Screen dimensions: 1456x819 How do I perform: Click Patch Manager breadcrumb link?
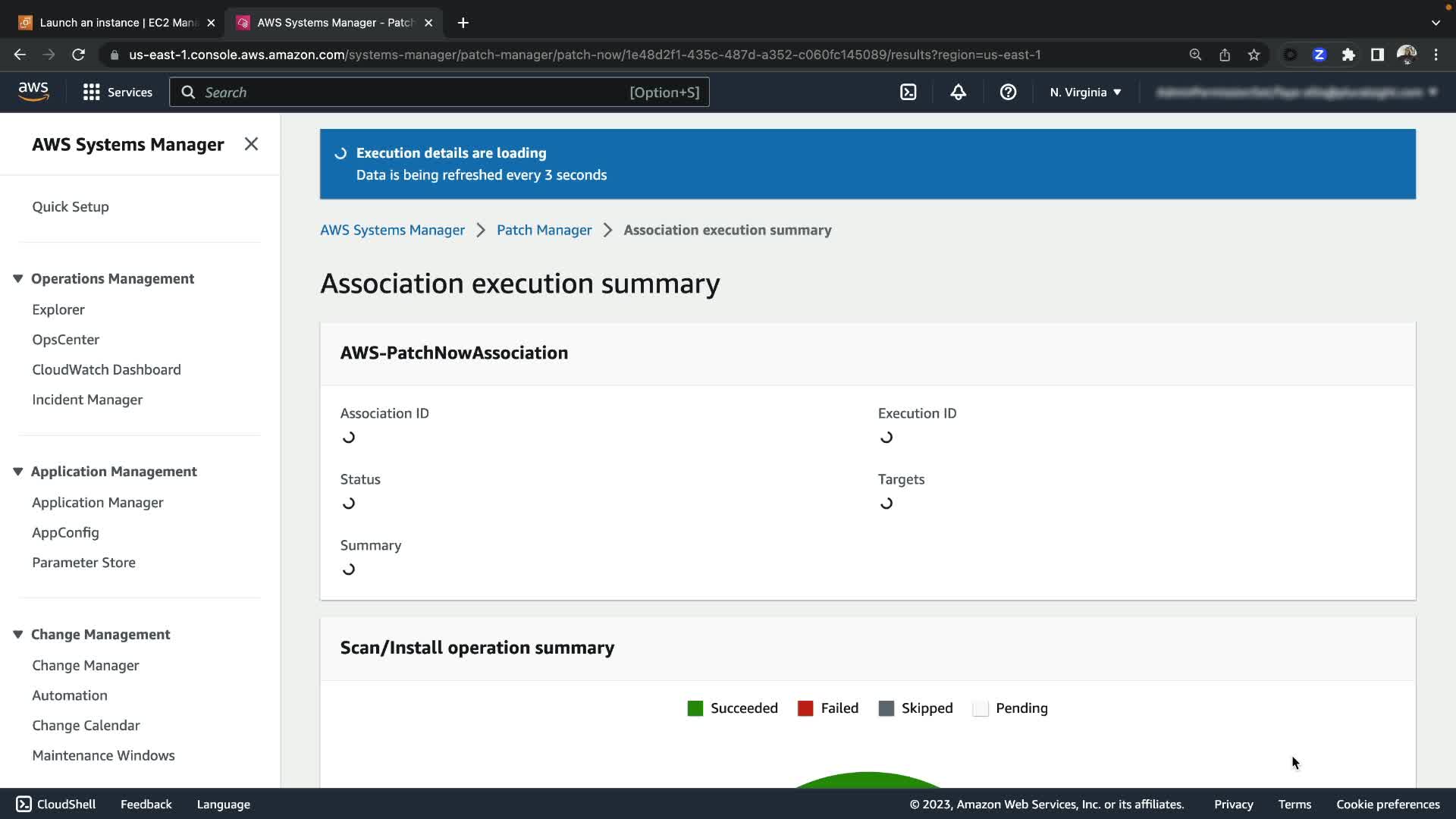coord(544,230)
